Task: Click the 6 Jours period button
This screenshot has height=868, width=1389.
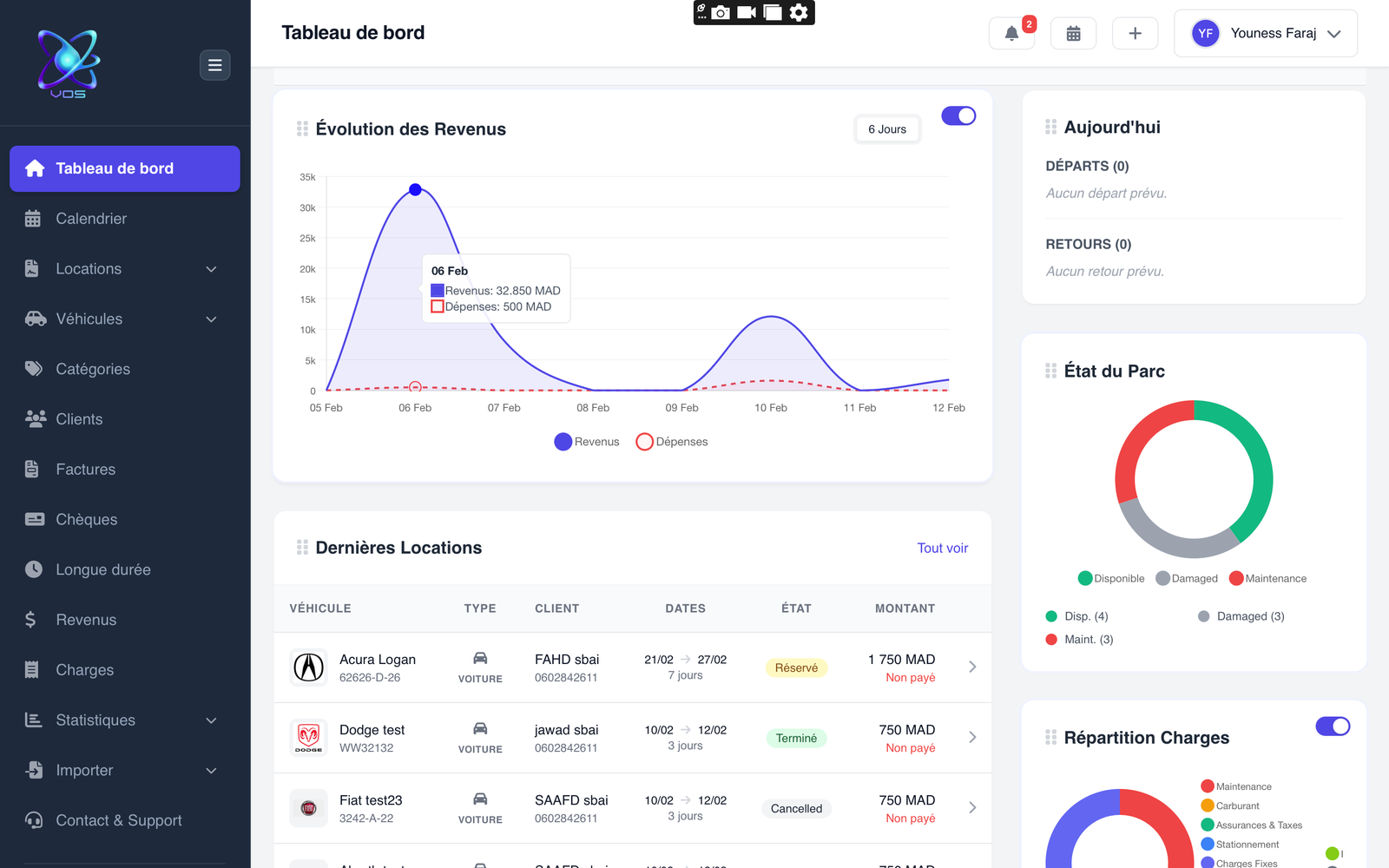Action: point(886,129)
